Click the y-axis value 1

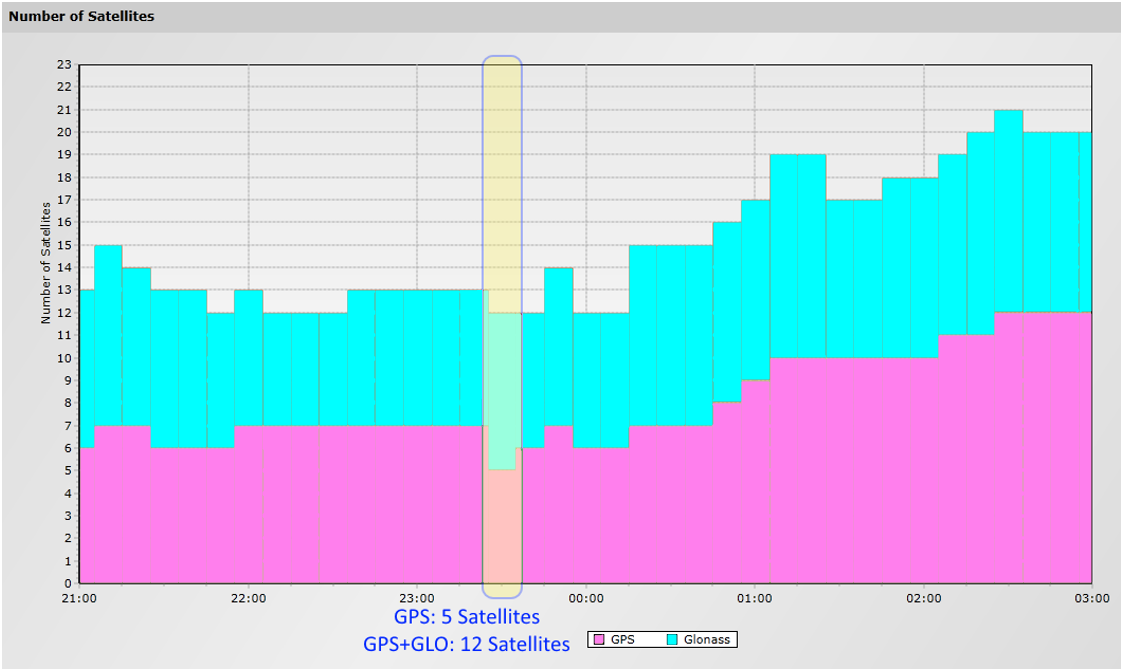pos(69,561)
